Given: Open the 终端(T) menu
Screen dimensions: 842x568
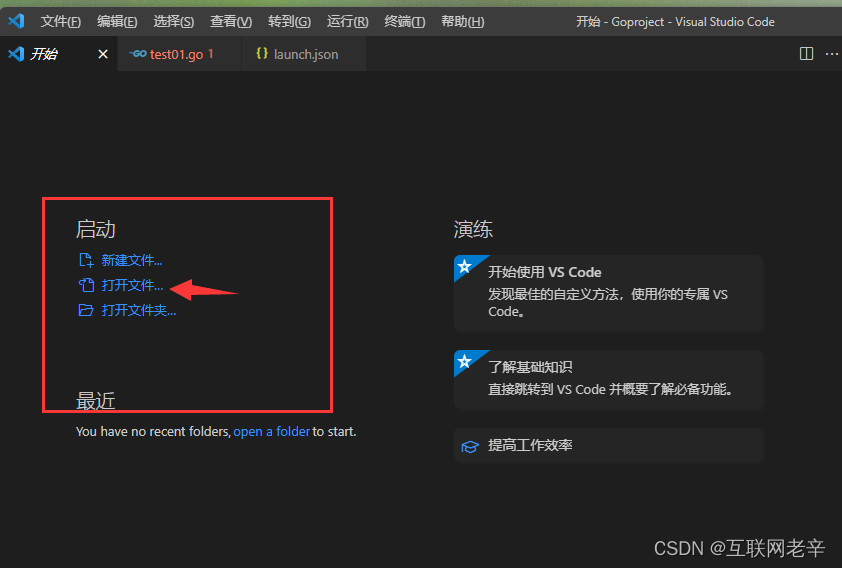Looking at the screenshot, I should click(x=404, y=21).
